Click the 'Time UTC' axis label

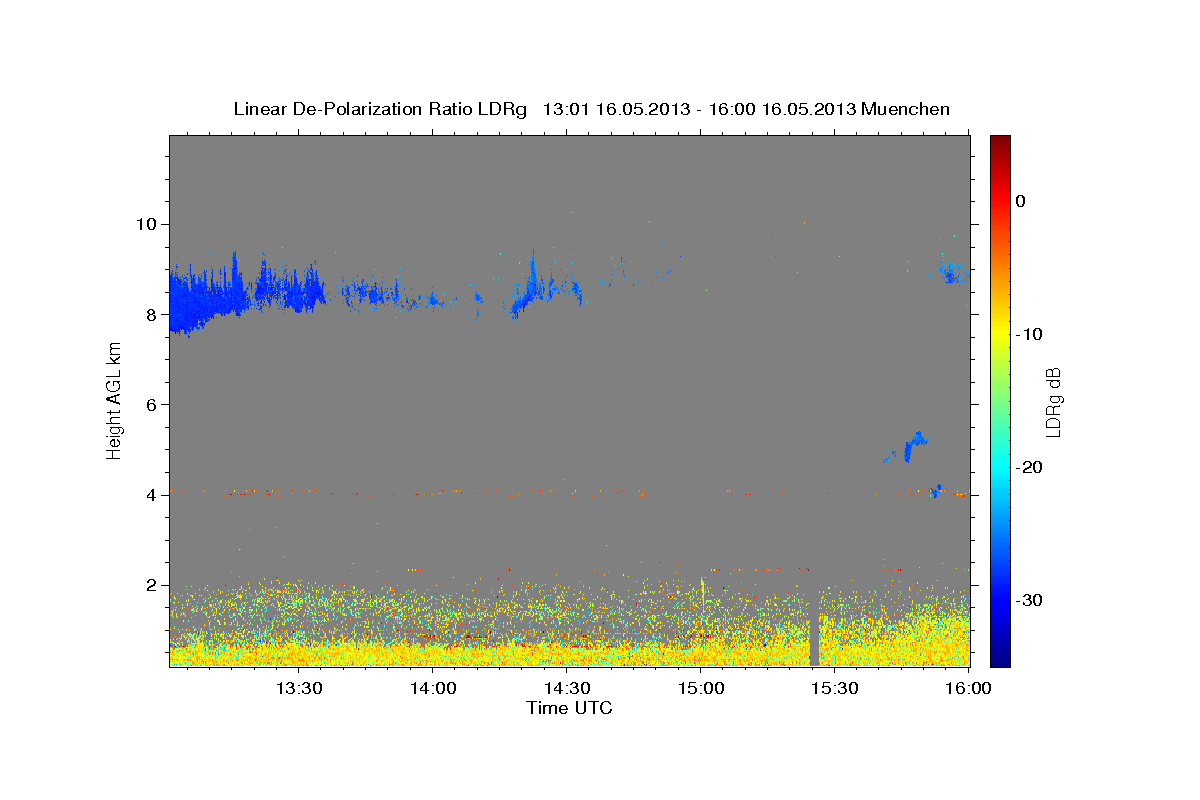pyautogui.click(x=569, y=708)
